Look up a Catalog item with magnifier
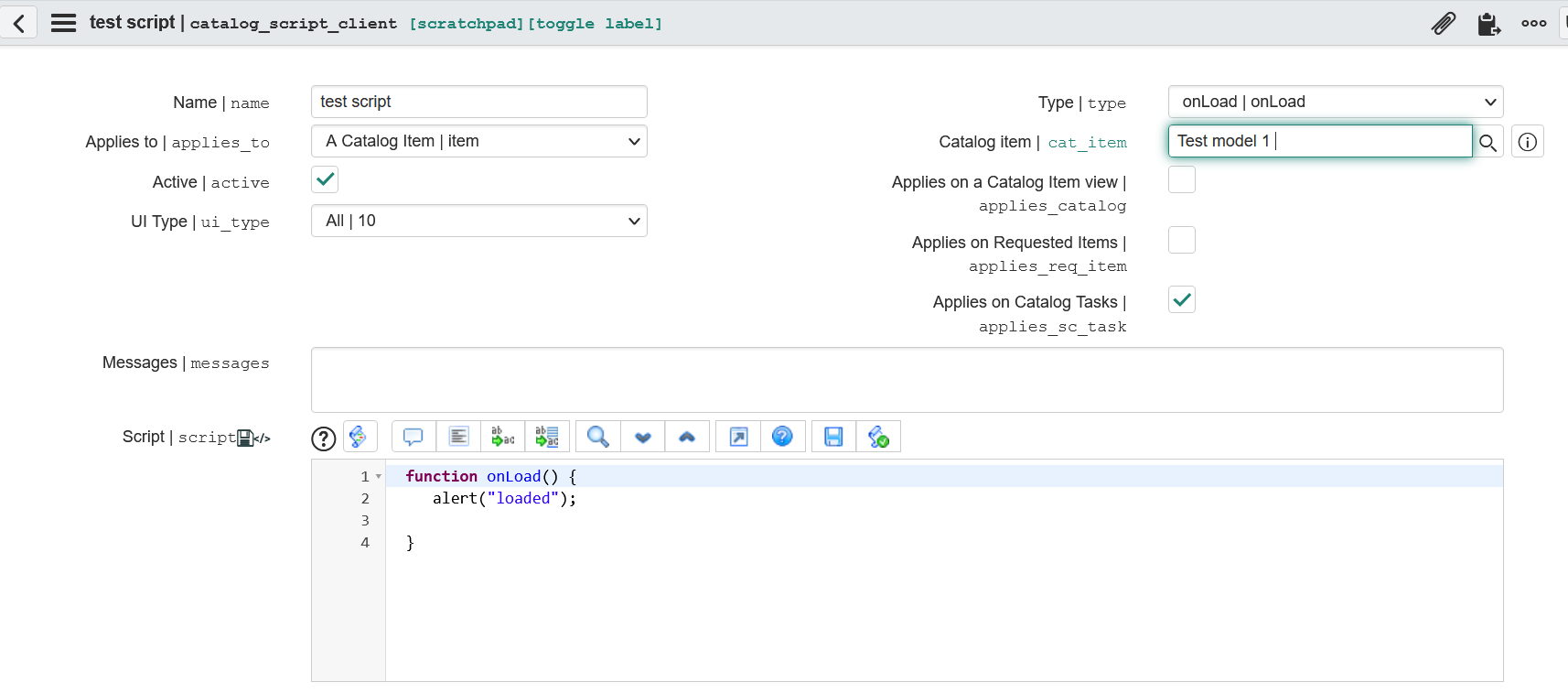Viewport: 1568px width, 693px height. 1488,142
